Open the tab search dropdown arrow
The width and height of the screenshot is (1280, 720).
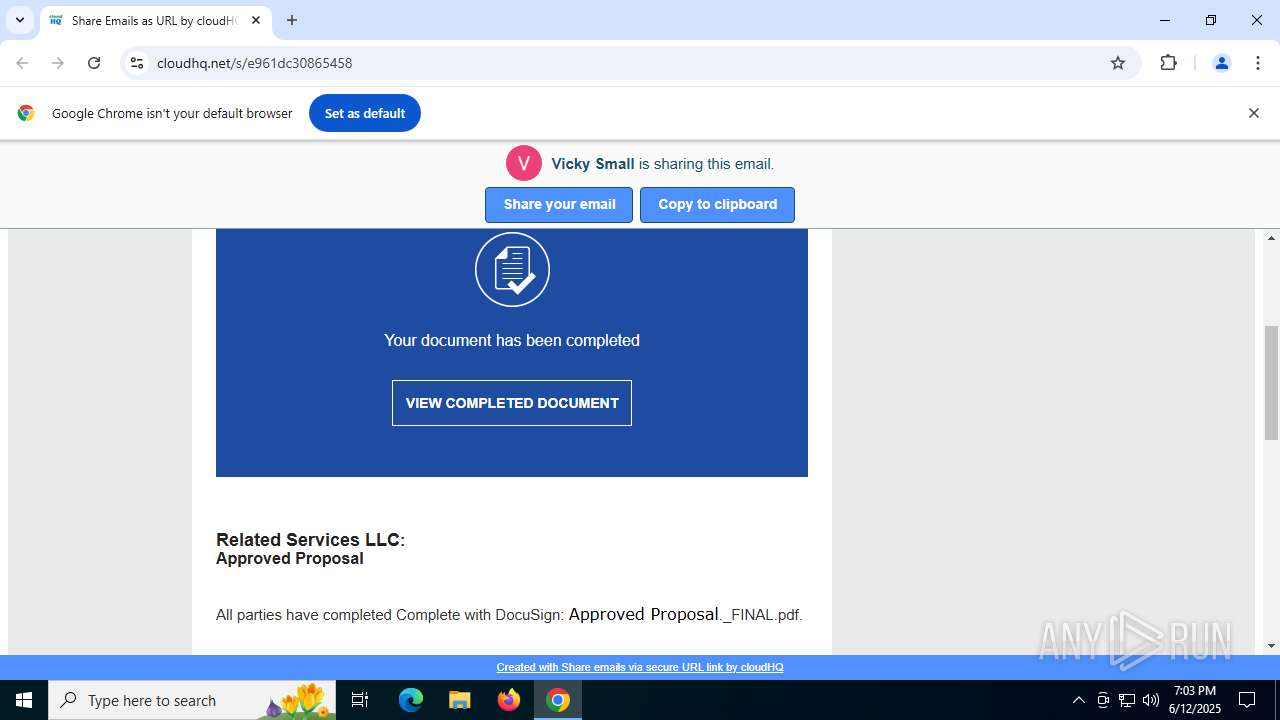pyautogui.click(x=19, y=20)
